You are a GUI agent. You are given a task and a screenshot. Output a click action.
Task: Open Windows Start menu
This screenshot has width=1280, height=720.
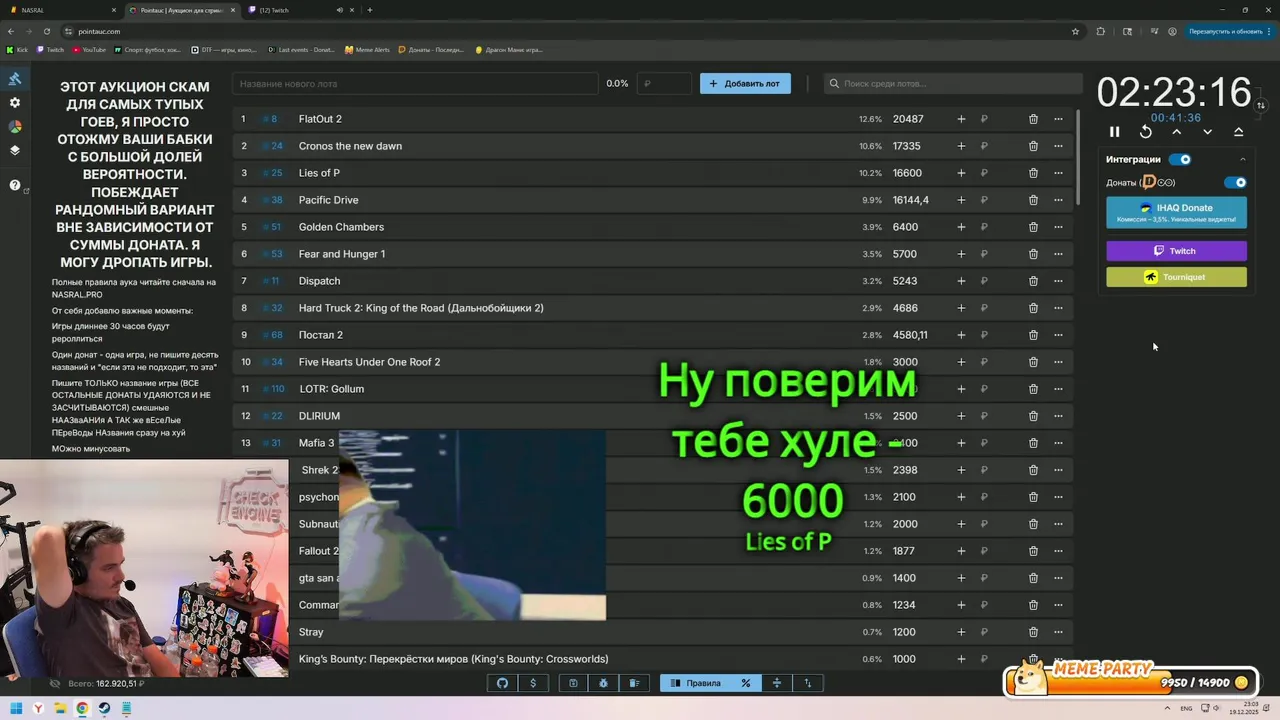16,708
